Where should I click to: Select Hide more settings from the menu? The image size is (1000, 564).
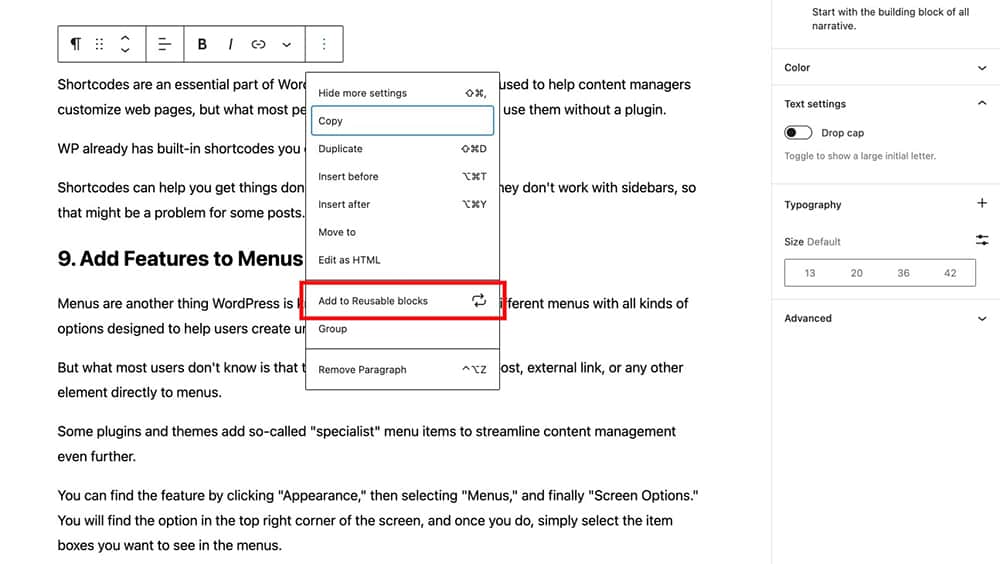point(402,93)
